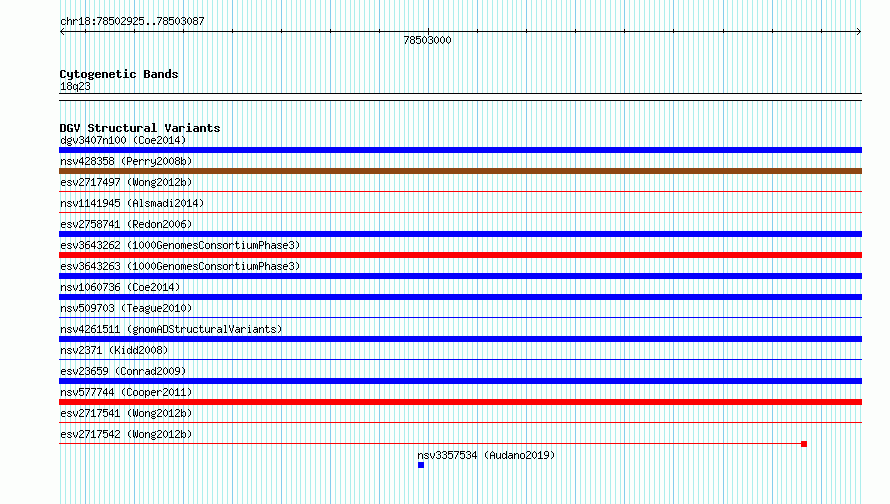Select the Cytogenetic Bands track title
The width and height of the screenshot is (890, 504).
[x=119, y=74]
